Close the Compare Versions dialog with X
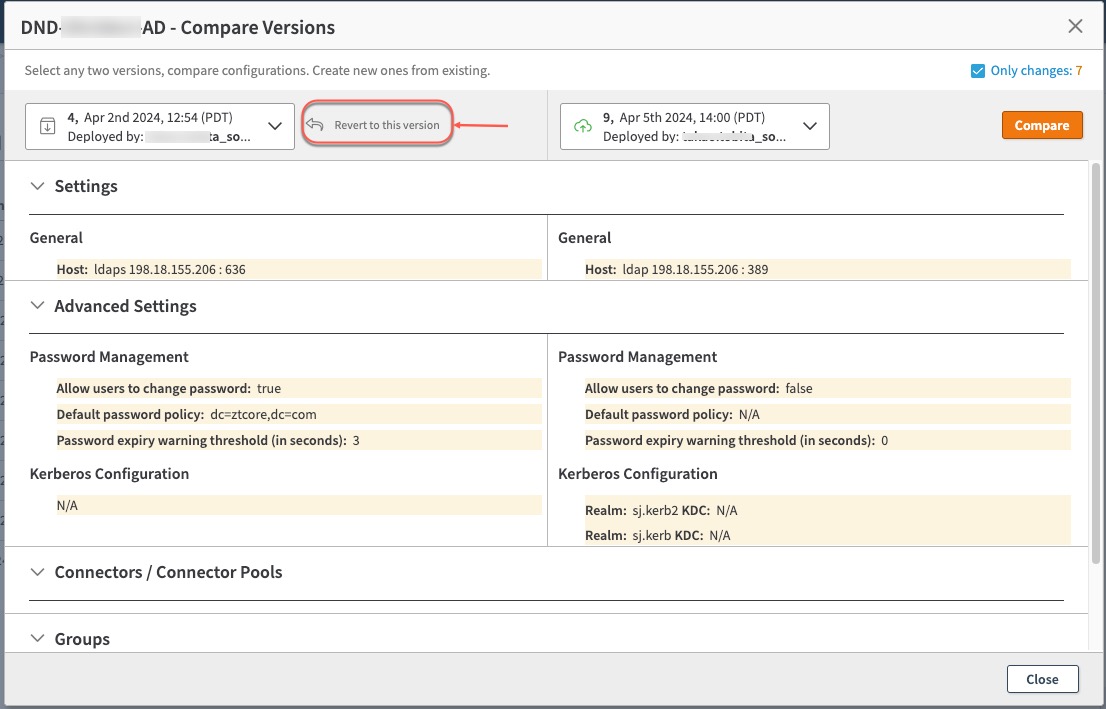This screenshot has width=1106, height=709. (1075, 27)
